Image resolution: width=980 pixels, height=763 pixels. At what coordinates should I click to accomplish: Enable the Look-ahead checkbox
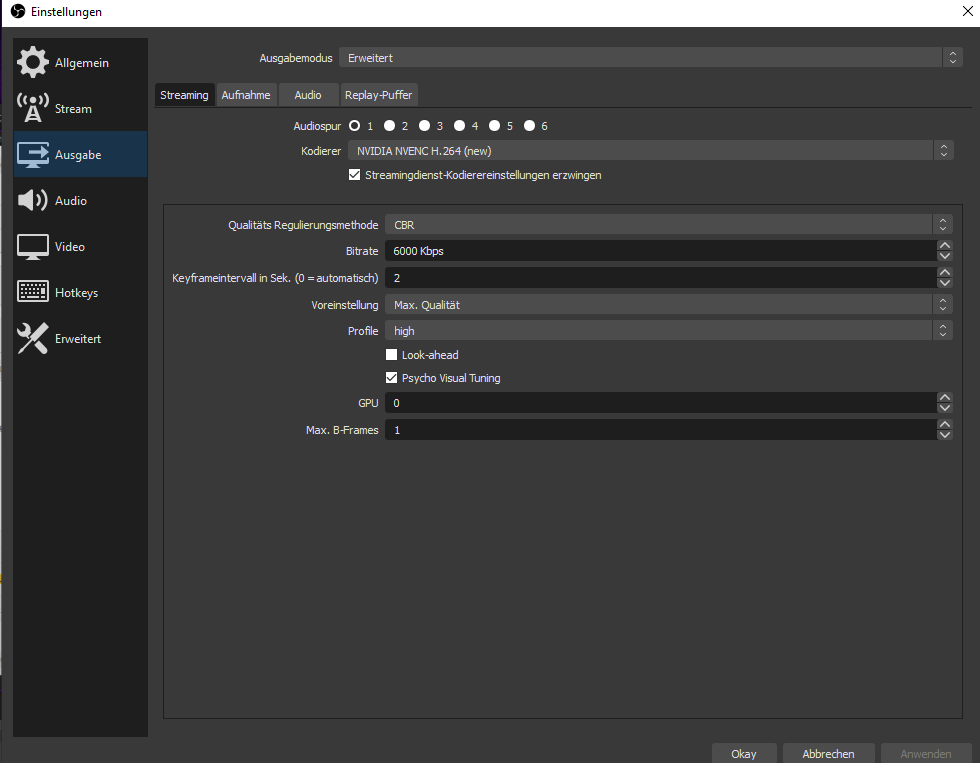[x=392, y=355]
